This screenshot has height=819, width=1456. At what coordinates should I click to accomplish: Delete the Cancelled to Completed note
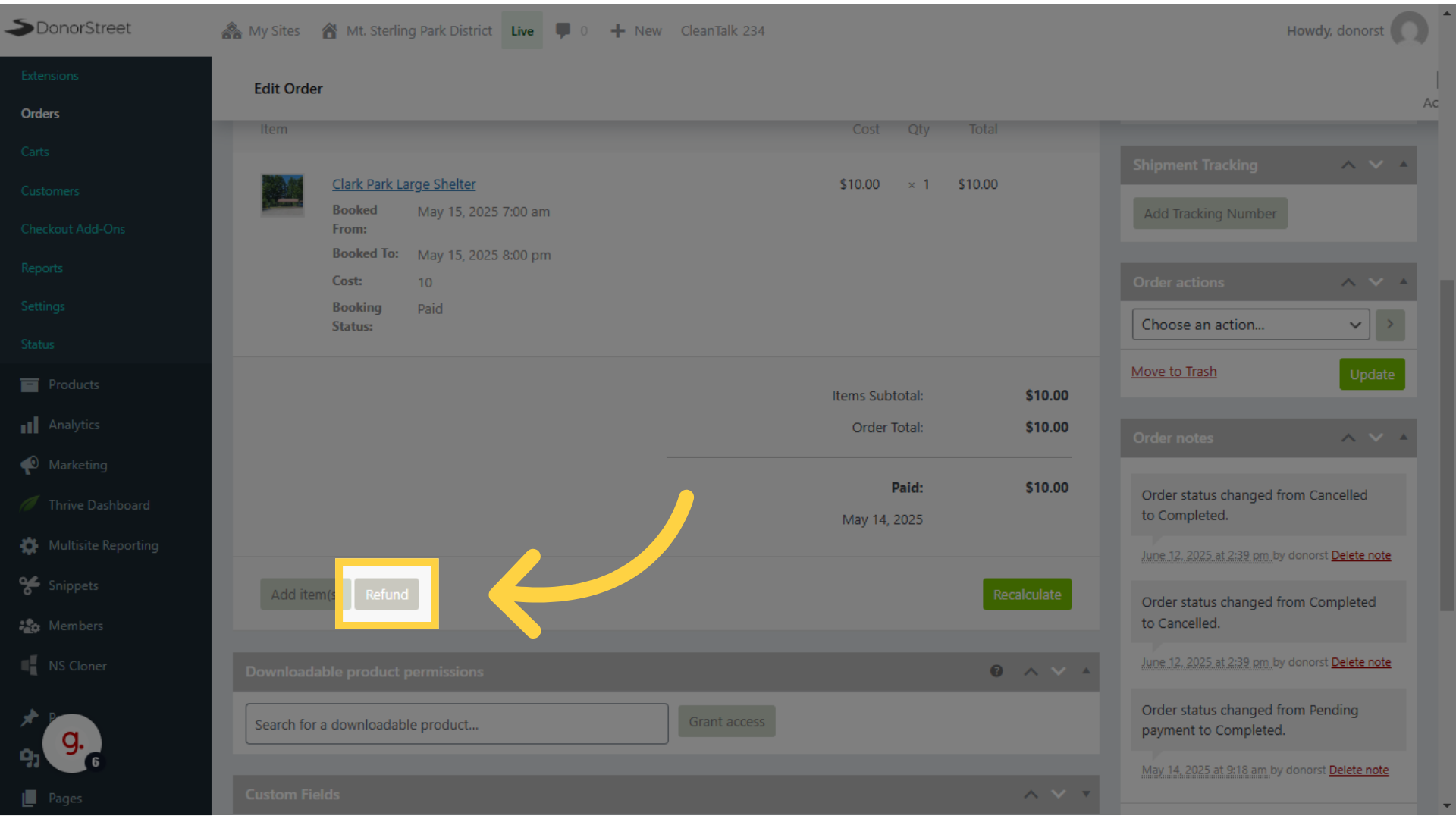1361,555
